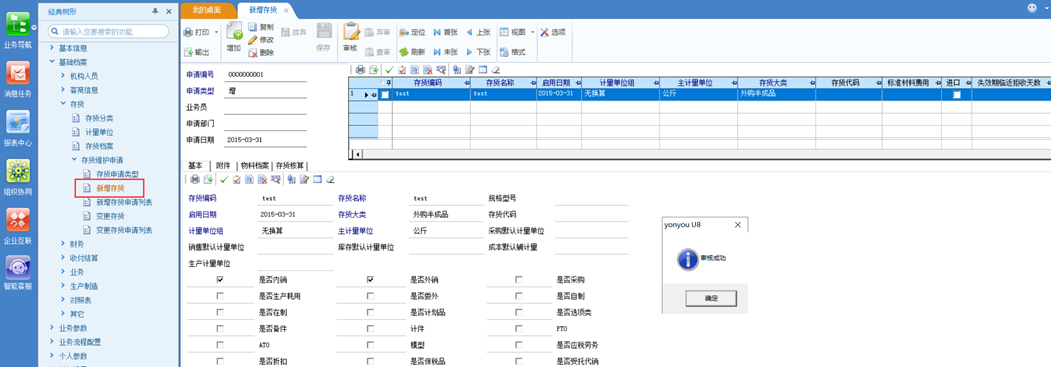The height and width of the screenshot is (367, 1051).
Task: Click the large 审核 clipboard icon
Action: (351, 31)
